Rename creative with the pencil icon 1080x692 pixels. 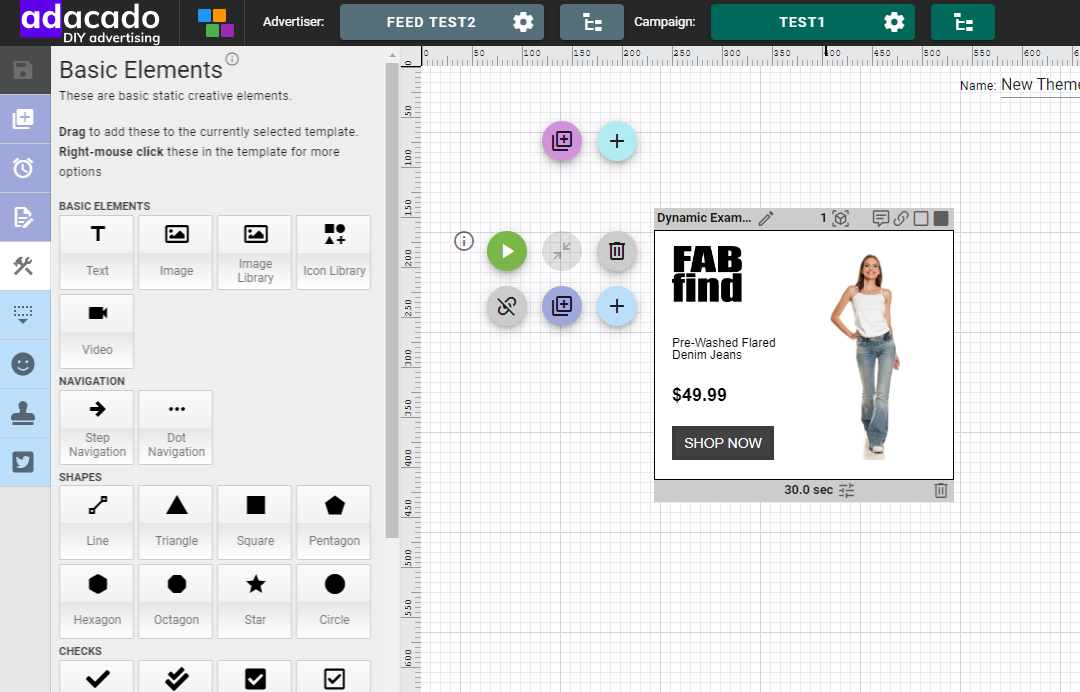[766, 219]
